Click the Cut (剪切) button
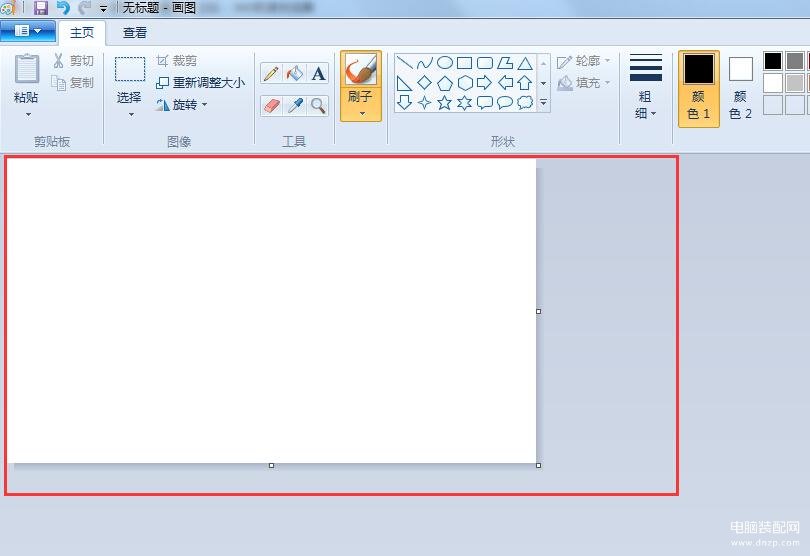The height and width of the screenshot is (556, 810). click(73, 61)
